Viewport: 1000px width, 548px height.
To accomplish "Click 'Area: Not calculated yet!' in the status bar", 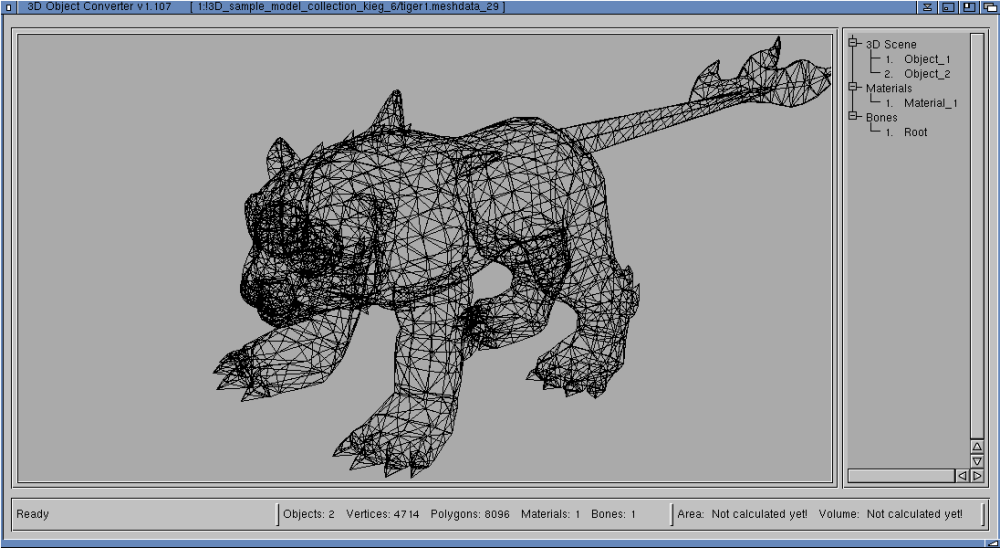I will [x=742, y=514].
